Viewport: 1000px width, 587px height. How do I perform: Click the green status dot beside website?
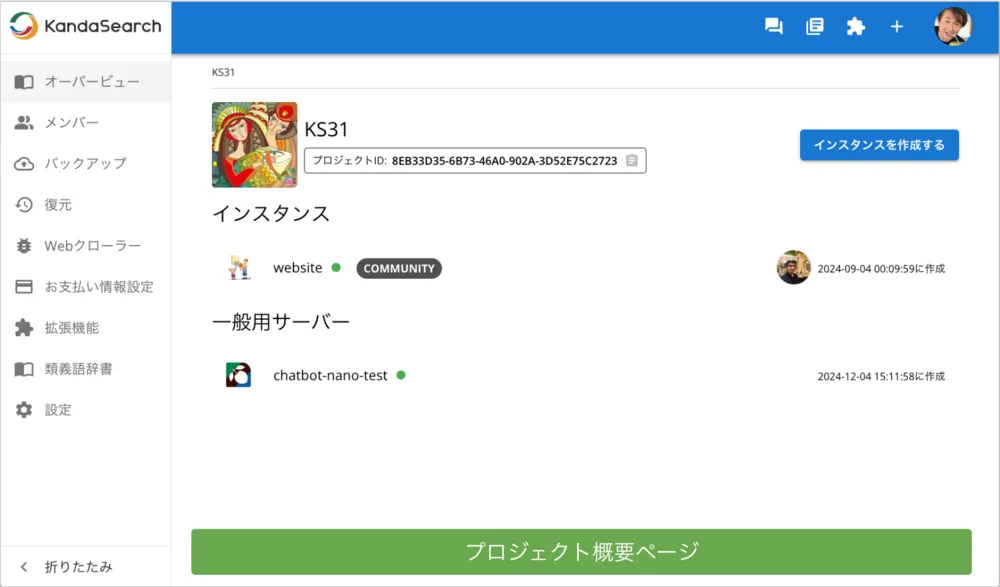pos(336,267)
